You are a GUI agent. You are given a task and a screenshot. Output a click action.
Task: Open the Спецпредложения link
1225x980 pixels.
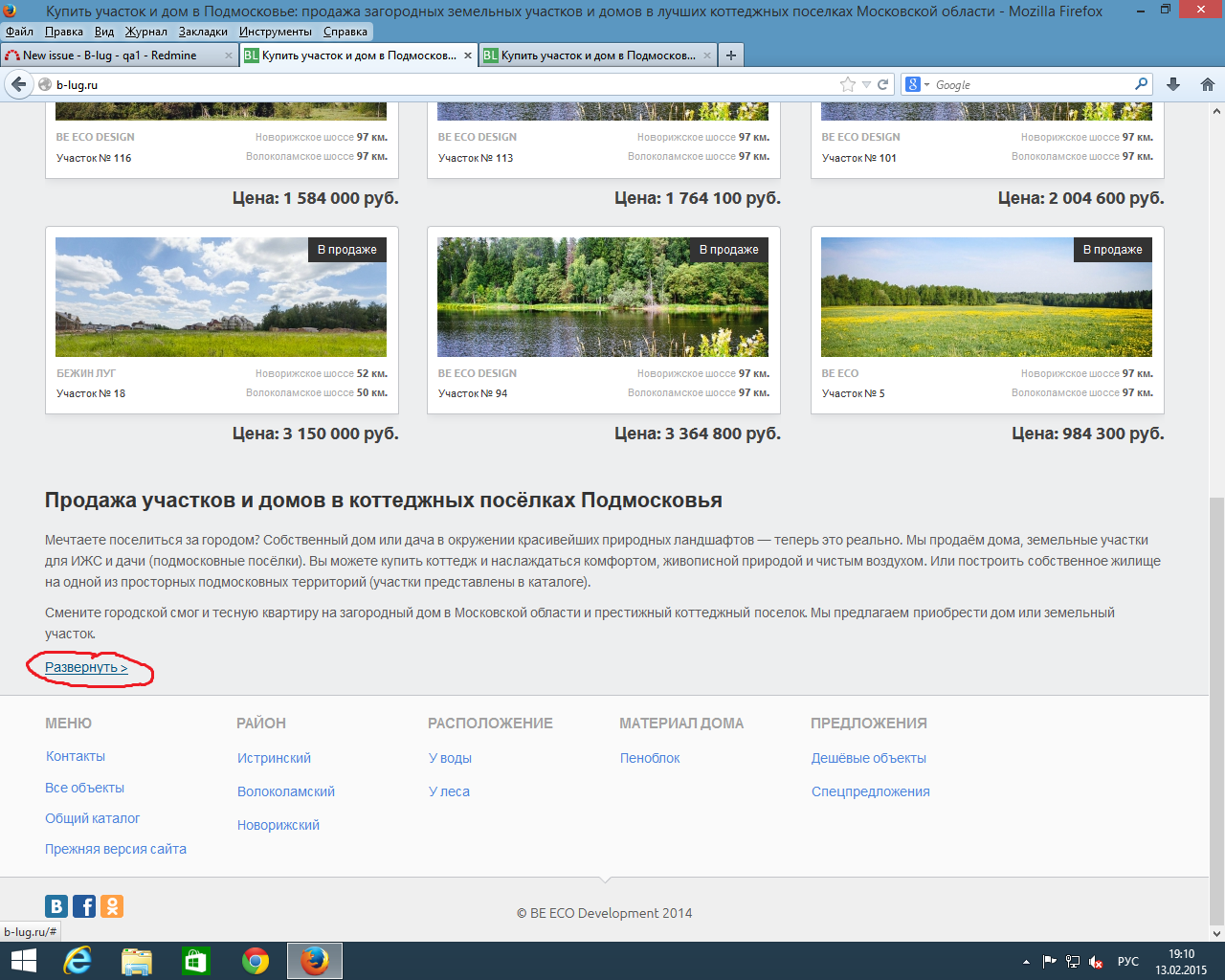tap(870, 791)
